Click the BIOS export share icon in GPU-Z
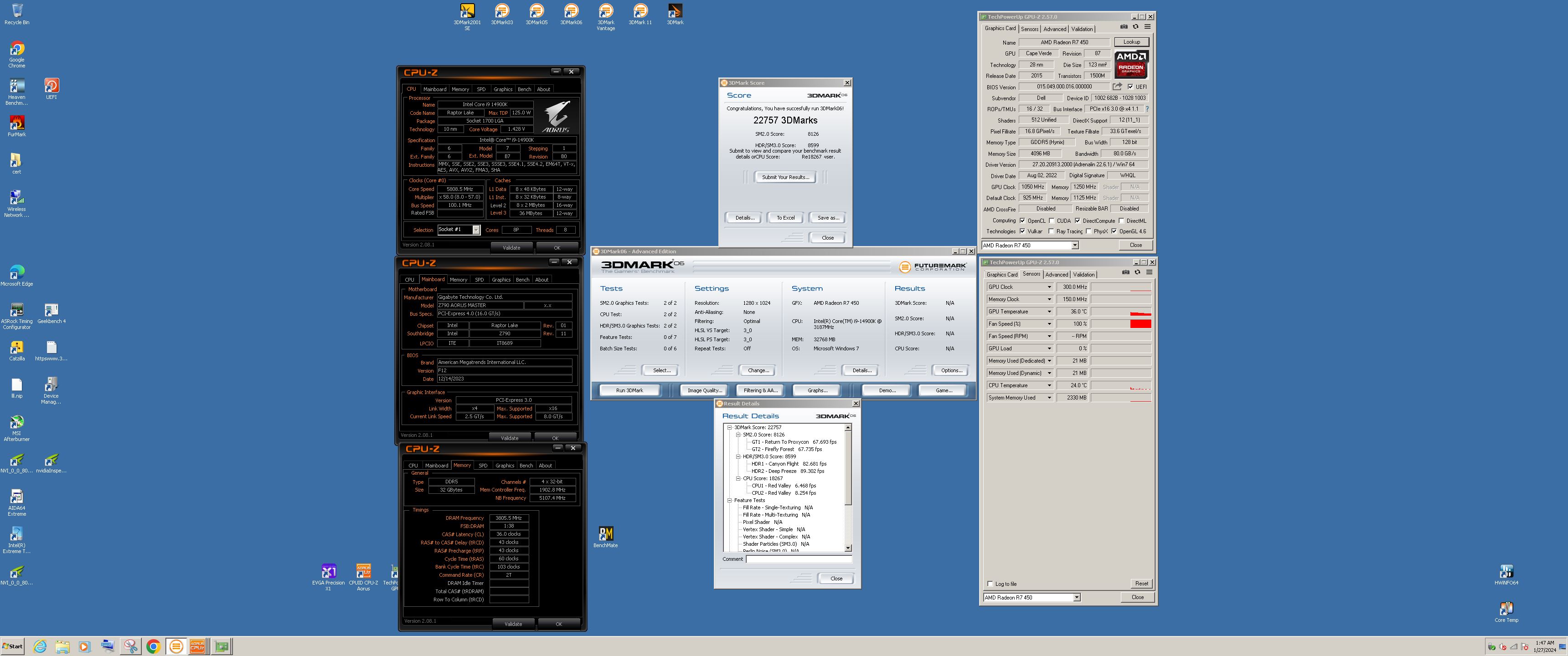 (x=1117, y=87)
